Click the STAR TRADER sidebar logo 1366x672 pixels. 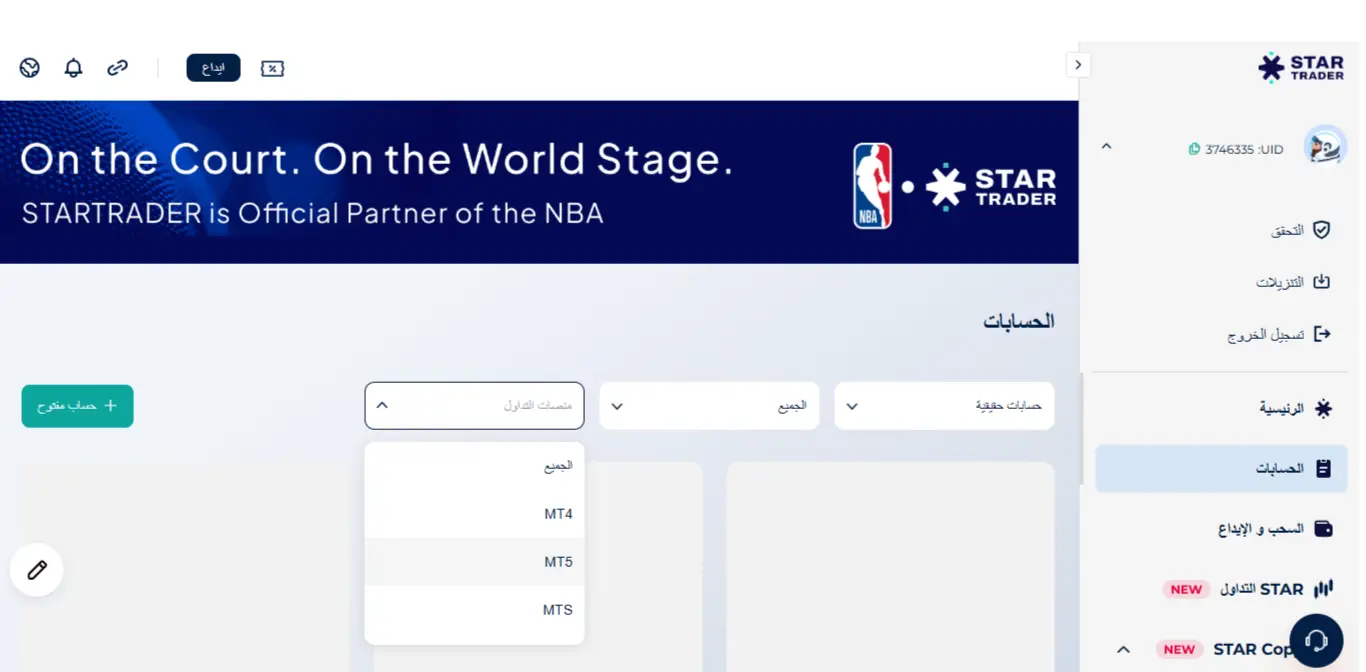point(1301,68)
